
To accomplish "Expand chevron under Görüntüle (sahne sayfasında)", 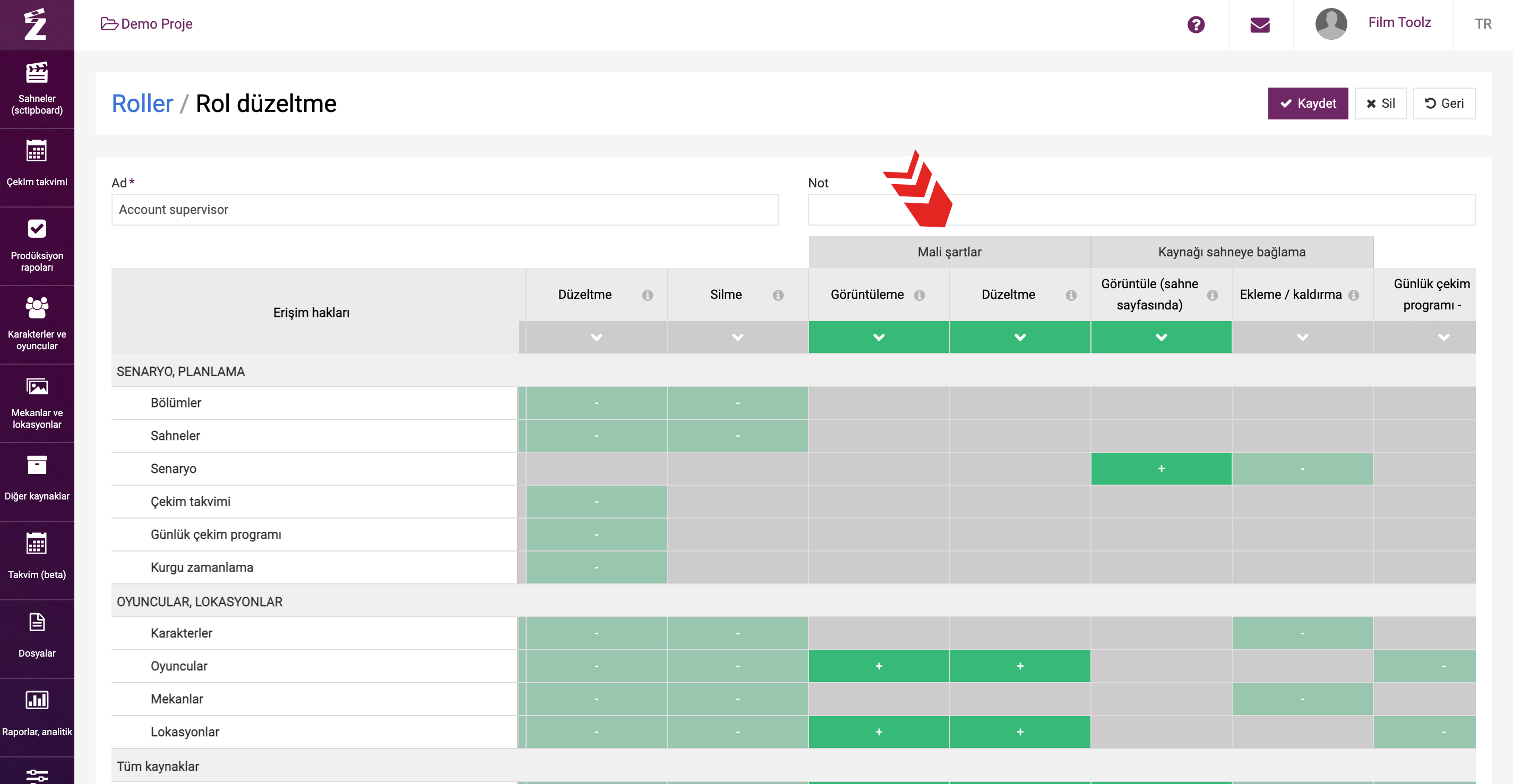I will tap(1161, 337).
